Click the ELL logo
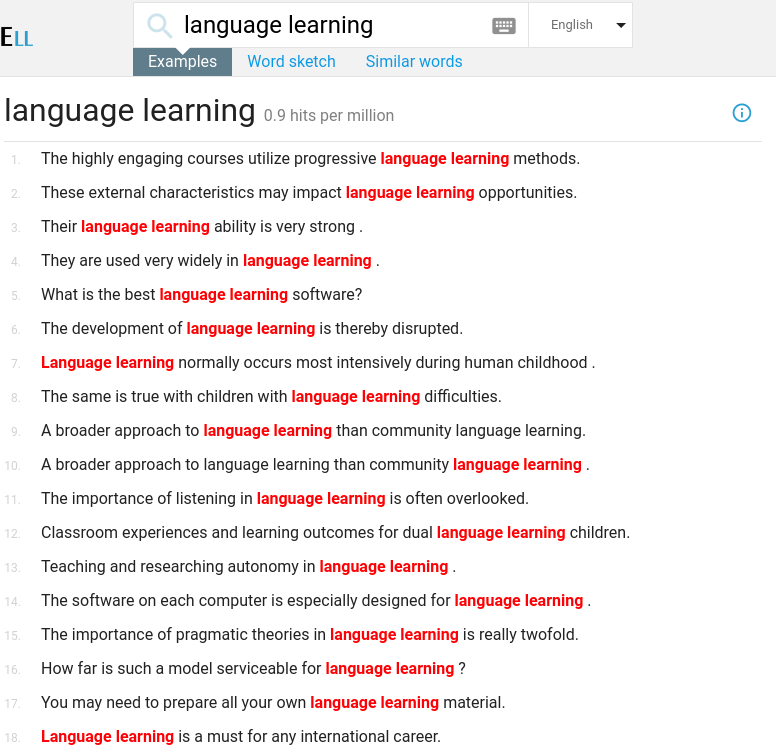776x751 pixels. [17, 38]
